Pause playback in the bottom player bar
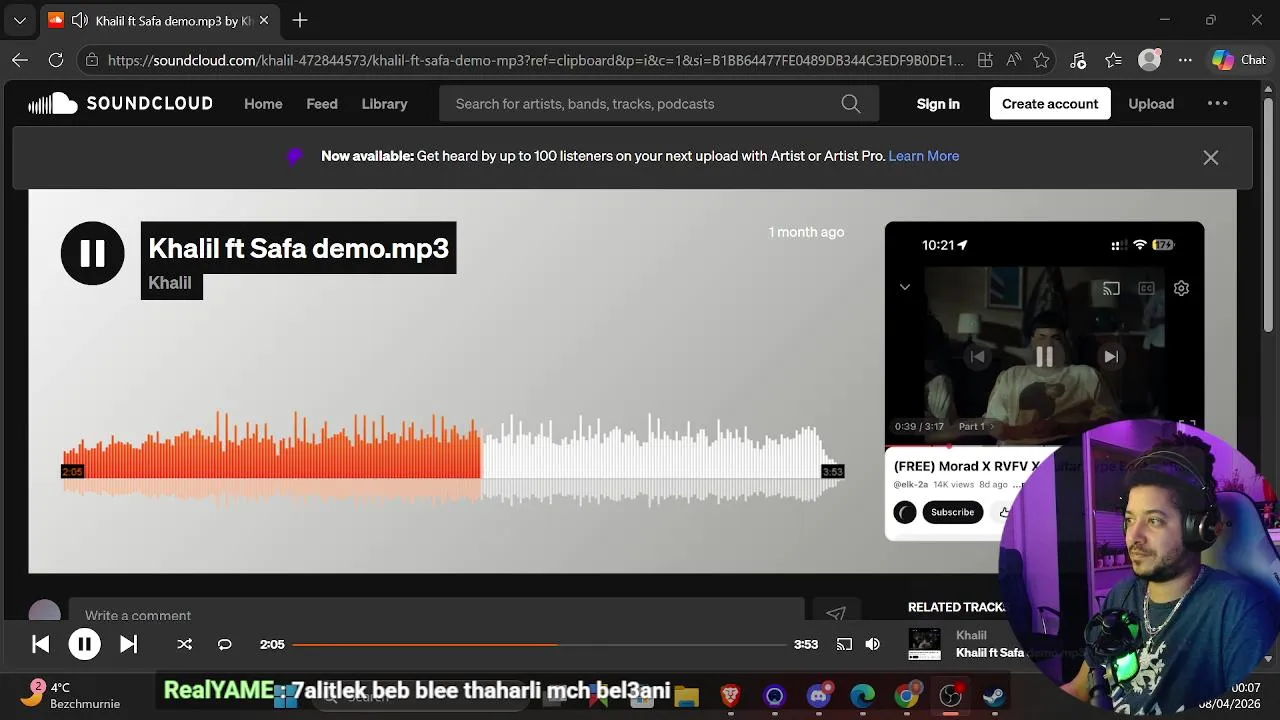 click(84, 644)
